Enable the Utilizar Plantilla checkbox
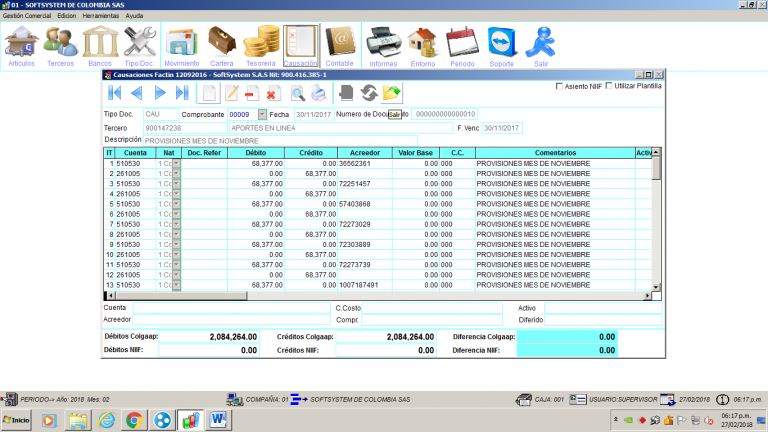The width and height of the screenshot is (768, 432). [x=609, y=86]
